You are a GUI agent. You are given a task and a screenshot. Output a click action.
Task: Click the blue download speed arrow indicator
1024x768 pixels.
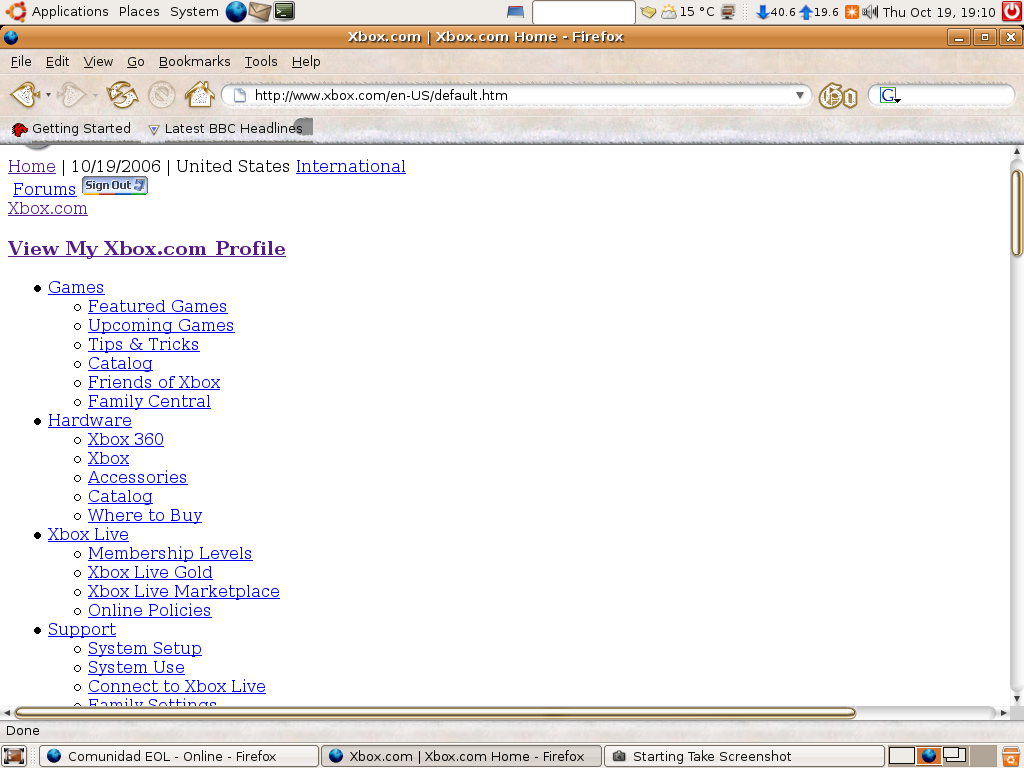(762, 12)
